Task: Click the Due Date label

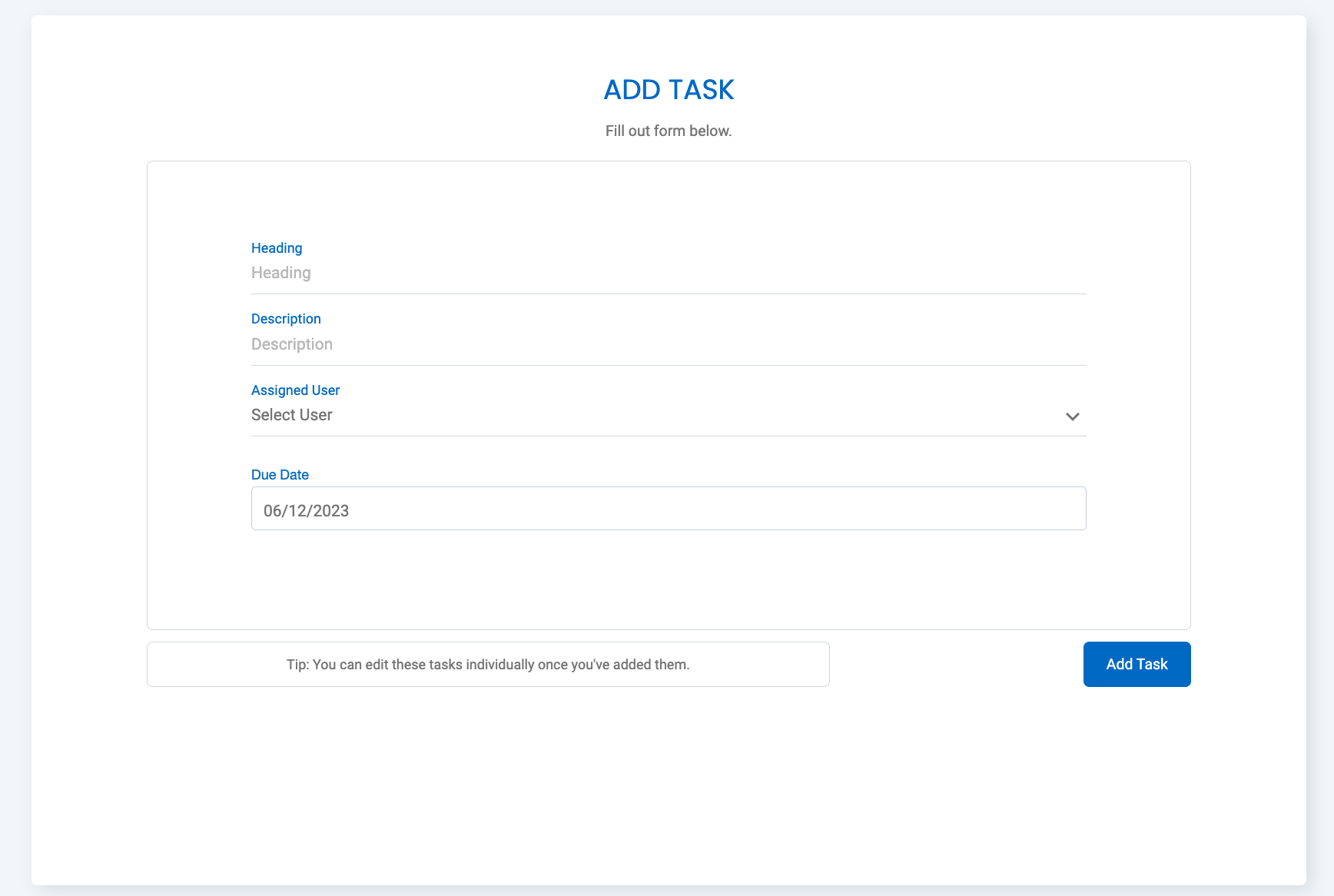Action: (x=280, y=474)
